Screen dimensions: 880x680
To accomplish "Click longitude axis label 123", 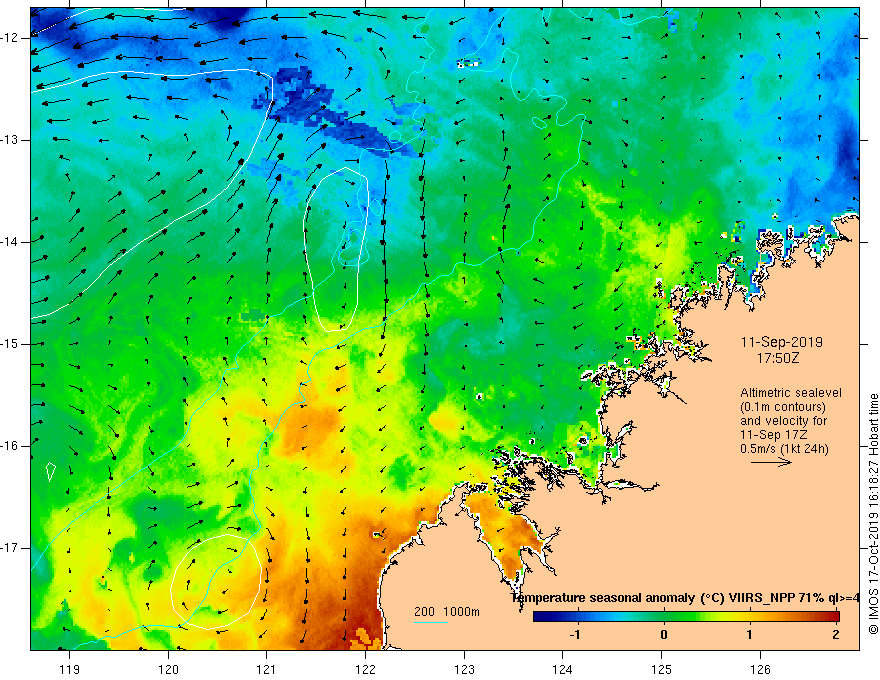I will [464, 669].
